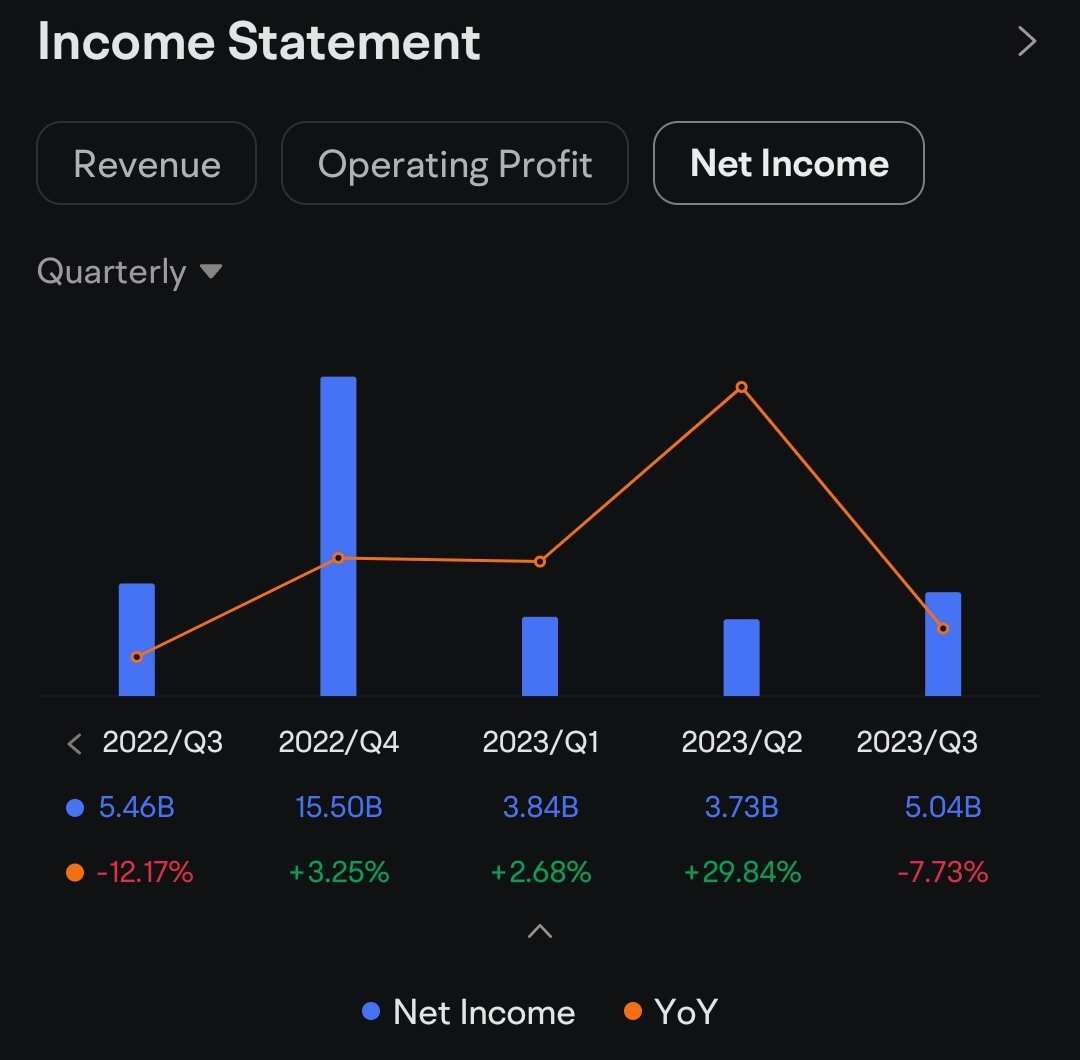The image size is (1080, 1060).
Task: Click the 15.50B net income value
Action: point(338,807)
